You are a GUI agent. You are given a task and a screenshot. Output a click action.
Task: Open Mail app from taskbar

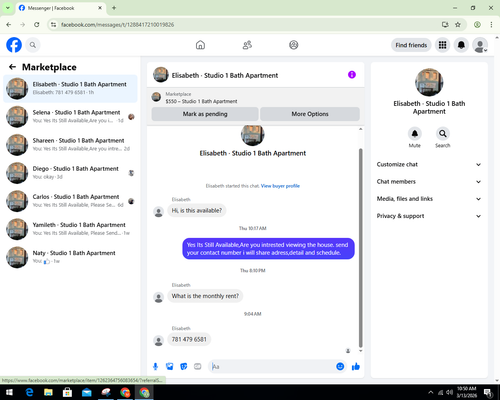tap(87, 392)
